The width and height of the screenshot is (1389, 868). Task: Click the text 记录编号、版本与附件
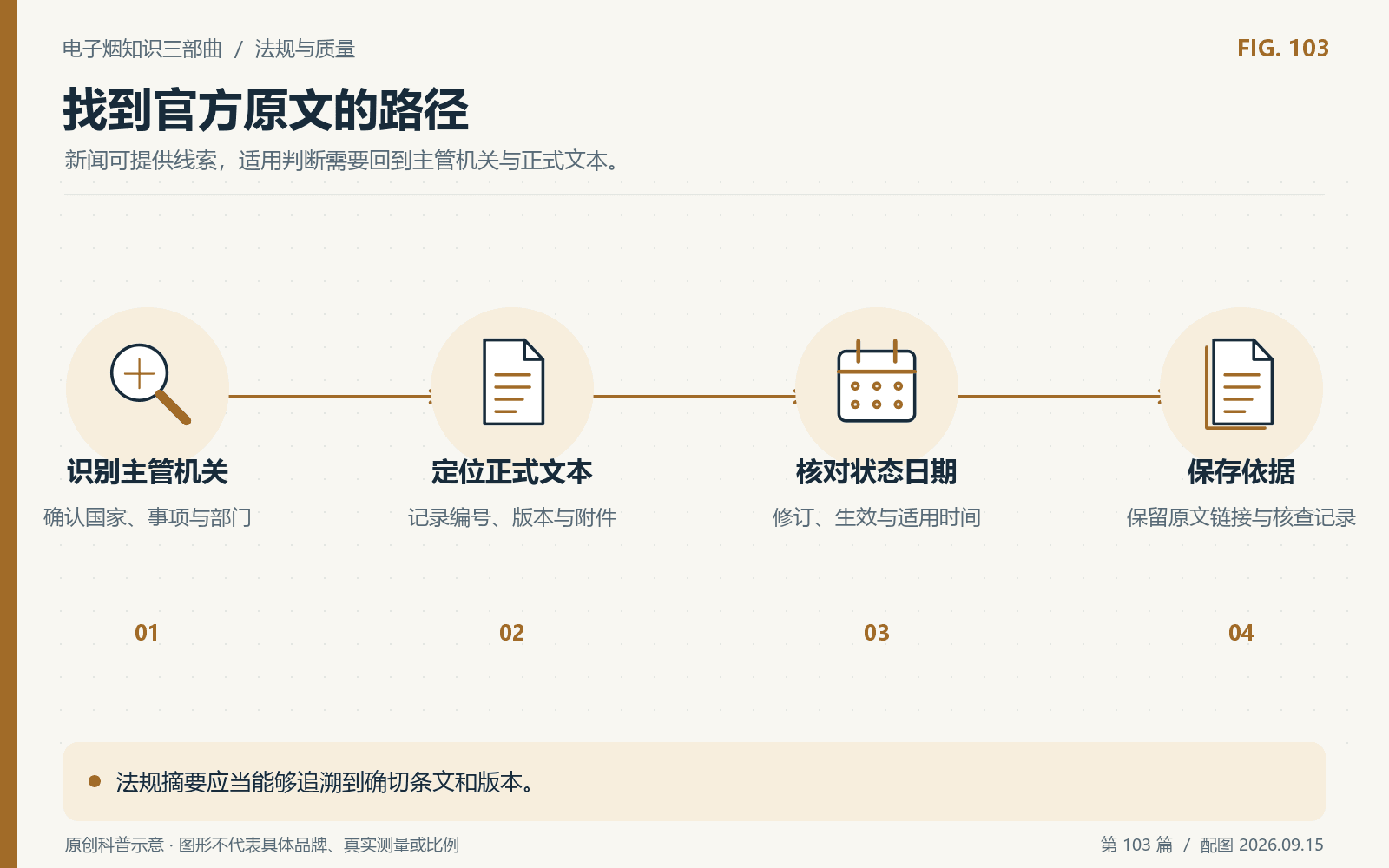512,517
